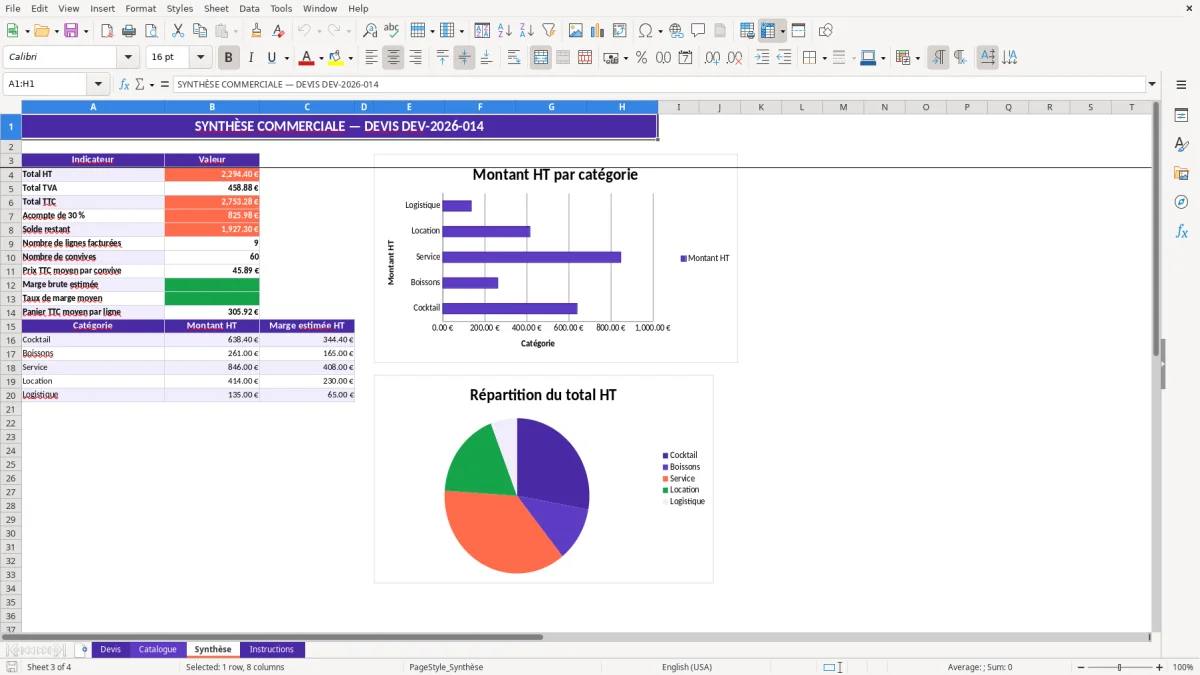Switch to the Instructions sheet tab
The height and width of the screenshot is (675, 1200).
pos(271,650)
